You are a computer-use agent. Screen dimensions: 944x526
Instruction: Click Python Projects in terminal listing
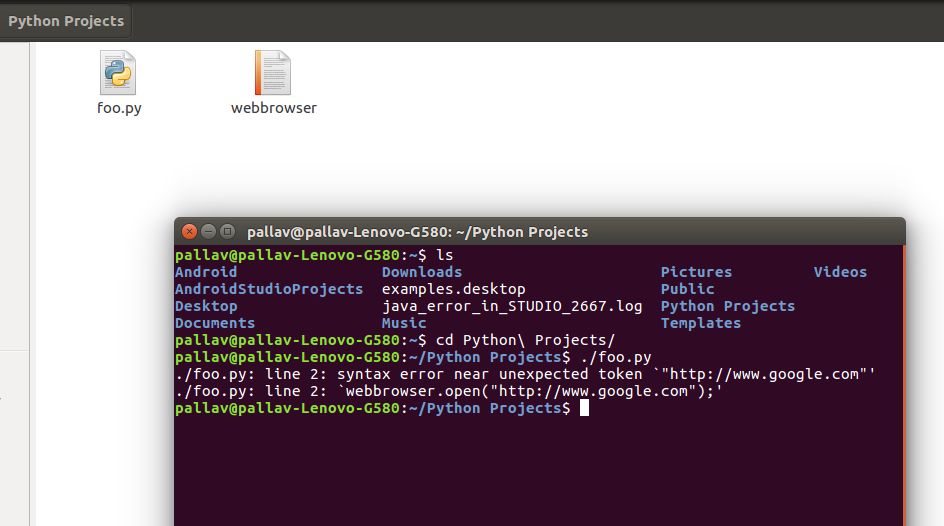[728, 306]
